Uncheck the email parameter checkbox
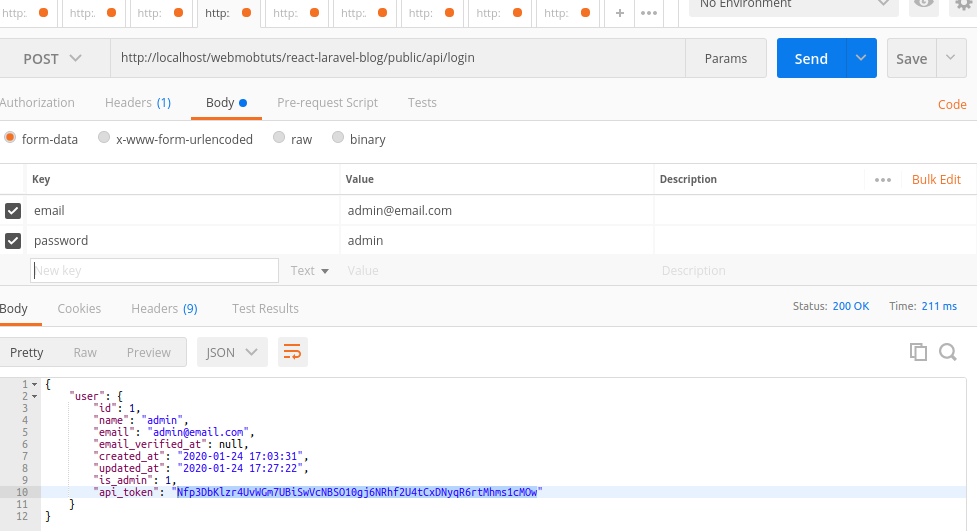The width and height of the screenshot is (977, 531). tap(13, 211)
